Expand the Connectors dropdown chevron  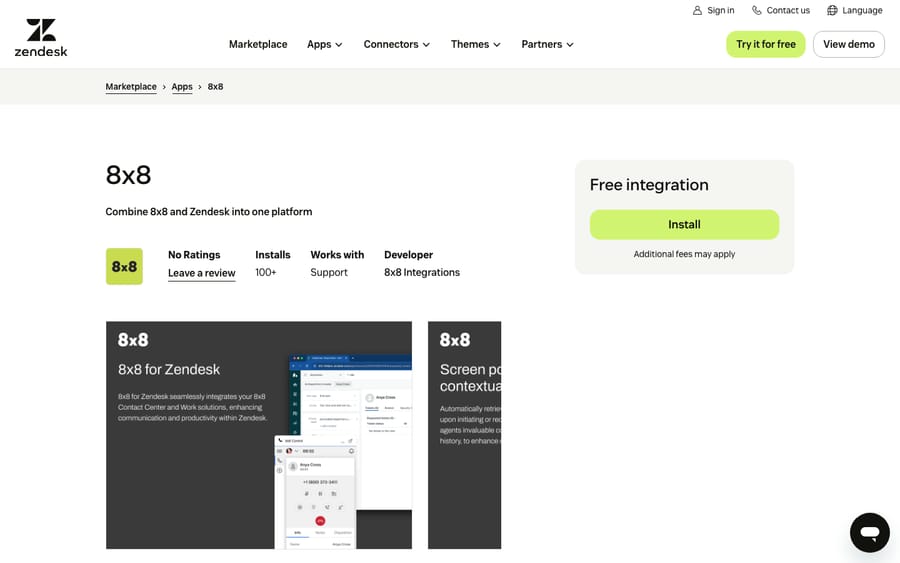(426, 45)
